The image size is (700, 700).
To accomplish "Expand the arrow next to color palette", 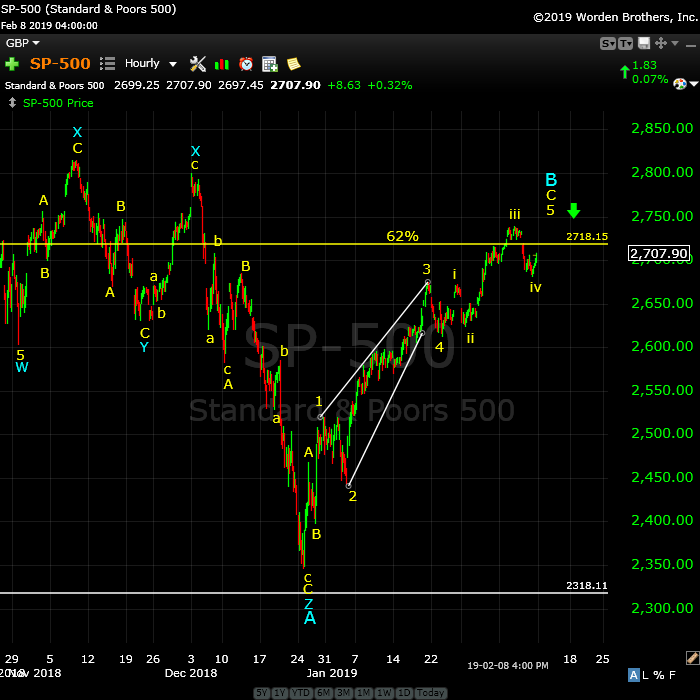I will (694, 83).
